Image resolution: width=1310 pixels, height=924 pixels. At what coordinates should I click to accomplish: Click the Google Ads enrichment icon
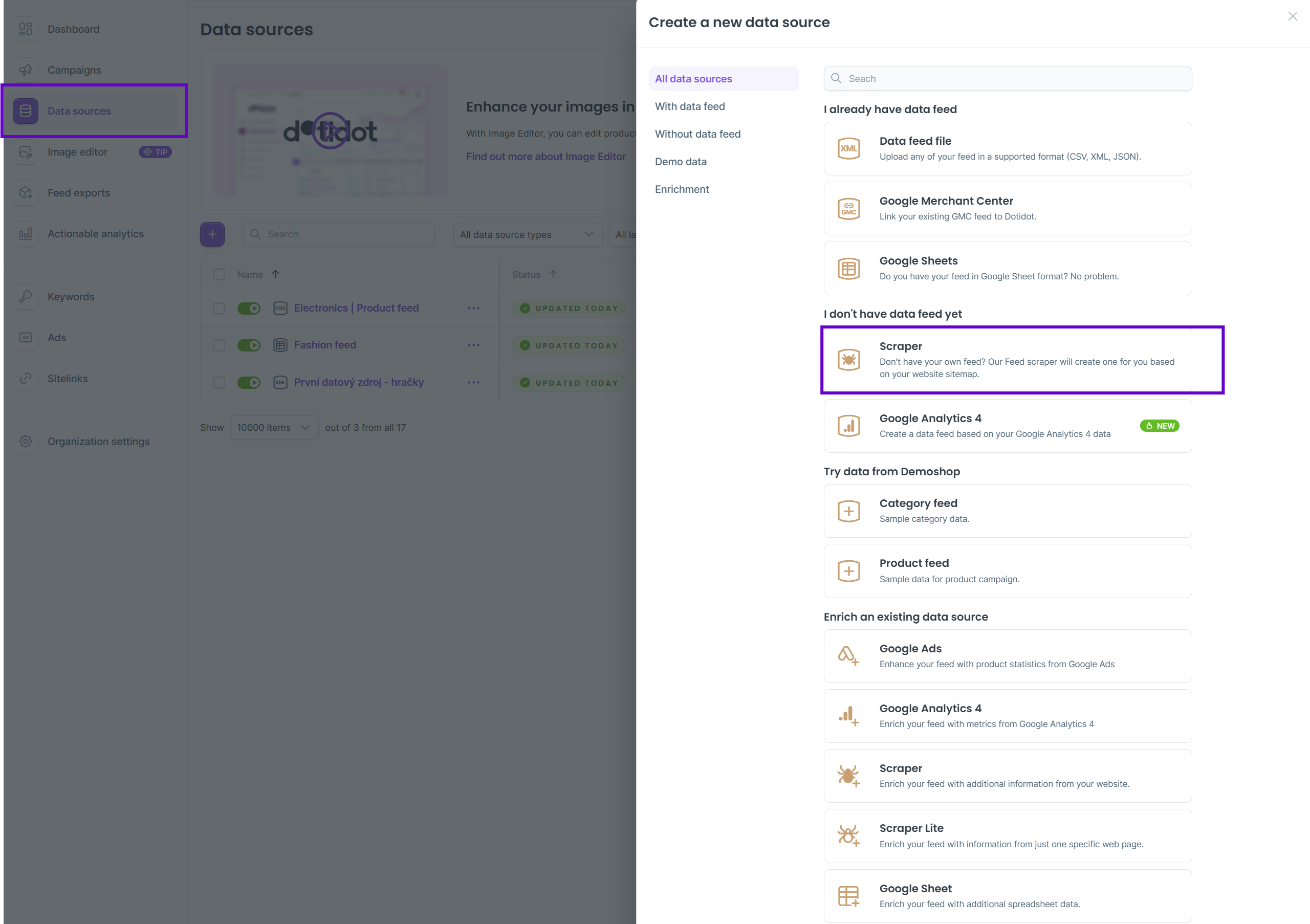coord(848,656)
